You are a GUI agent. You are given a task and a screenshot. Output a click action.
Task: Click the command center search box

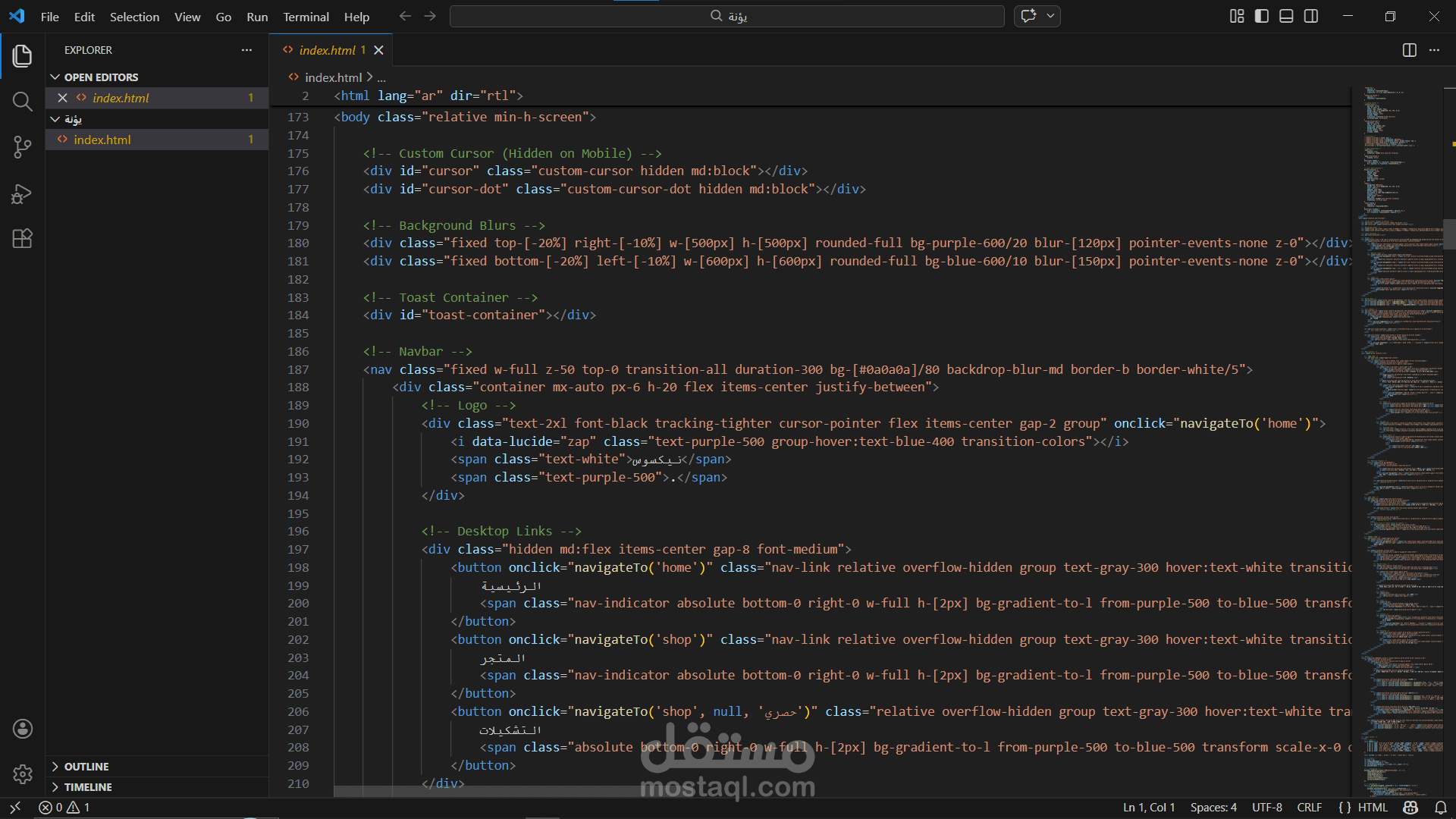click(726, 16)
